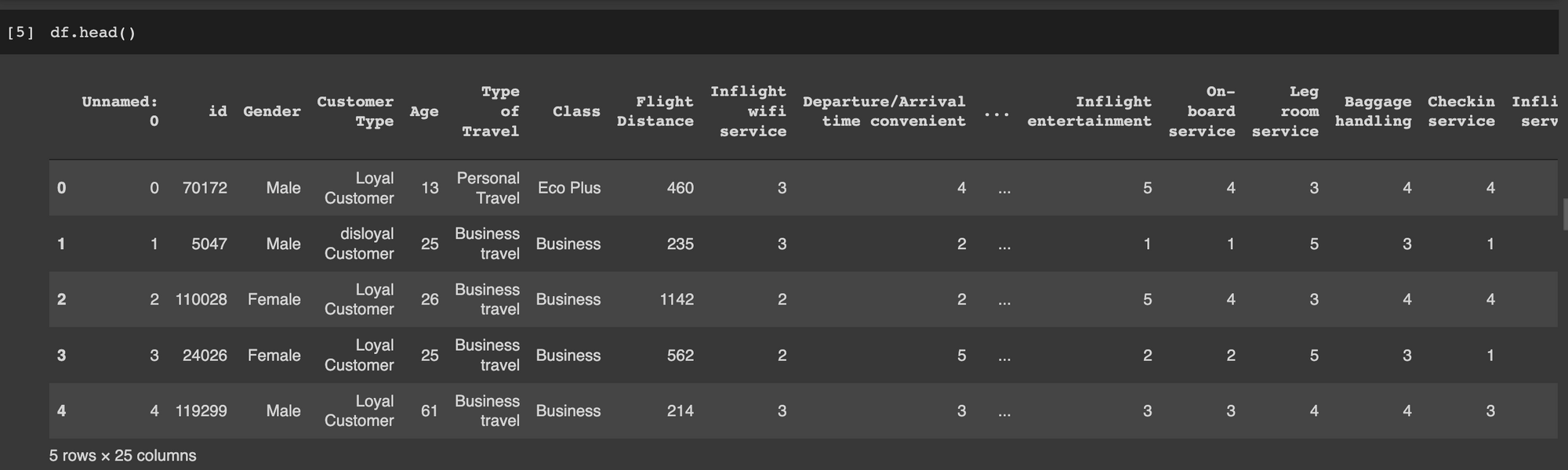Click Departure/Arrival time convenient header
The width and height of the screenshot is (1568, 470).
pos(884,111)
